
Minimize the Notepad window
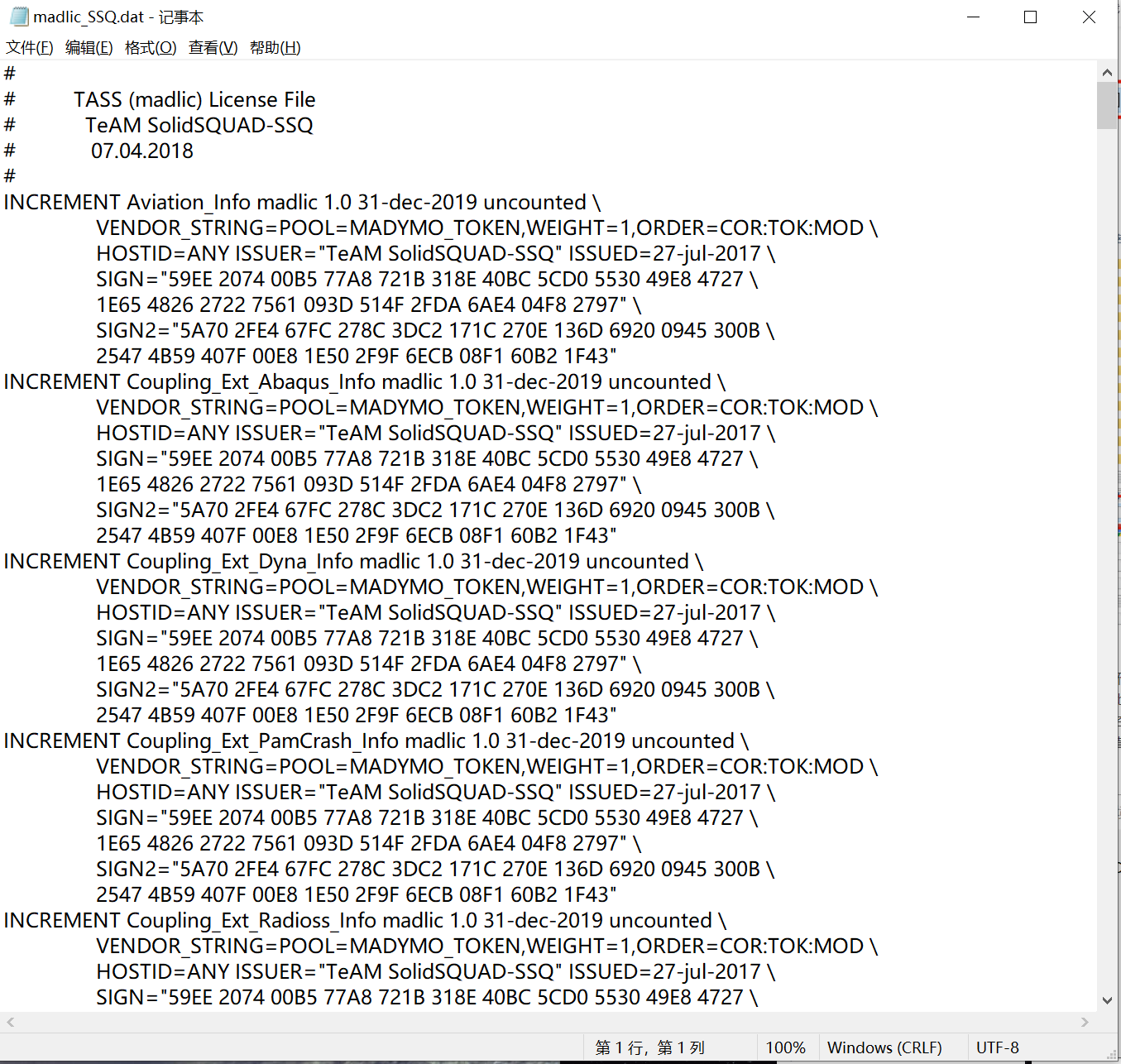click(974, 17)
